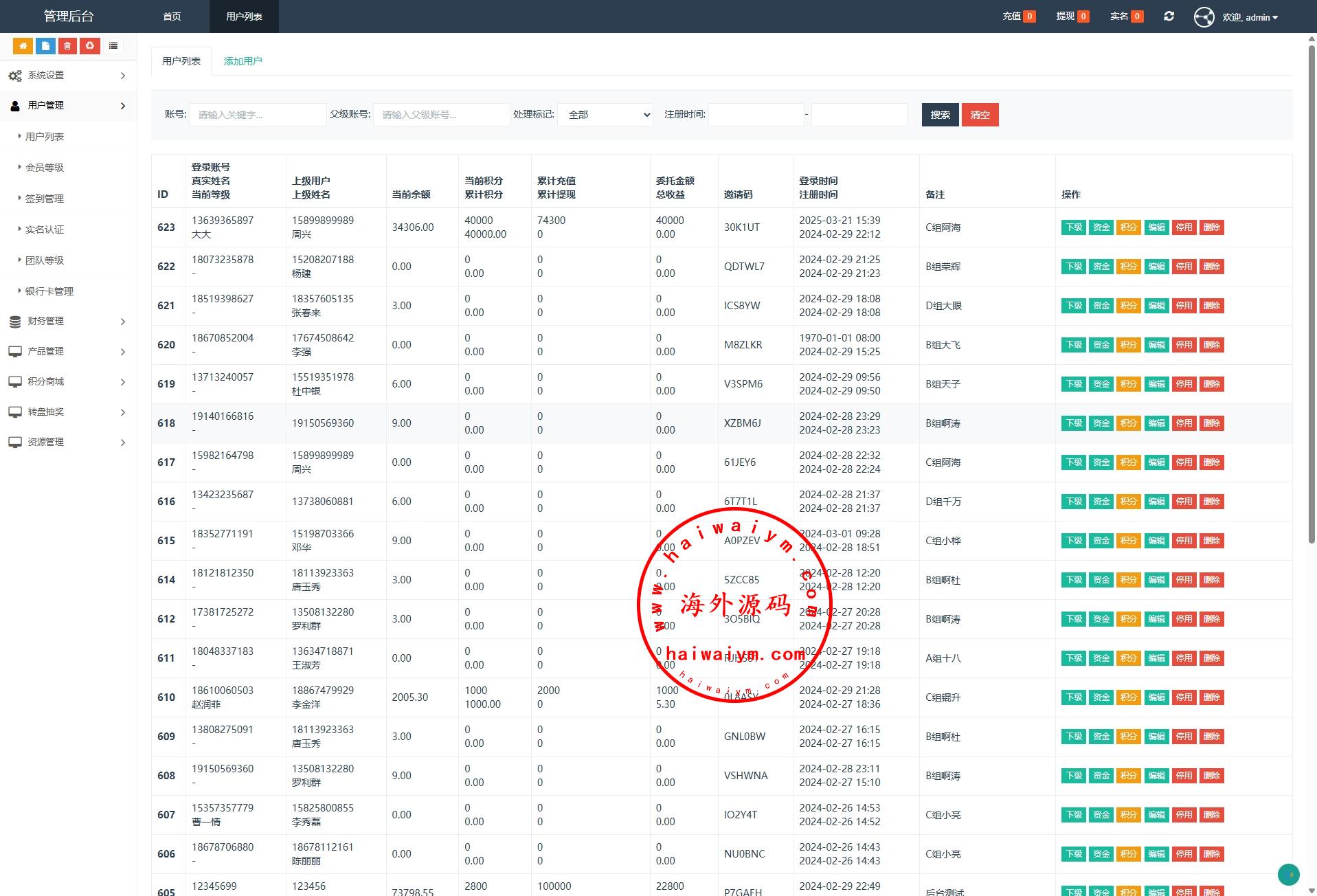The height and width of the screenshot is (896, 1317).
Task: Click the blue document icon button
Action: point(45,46)
